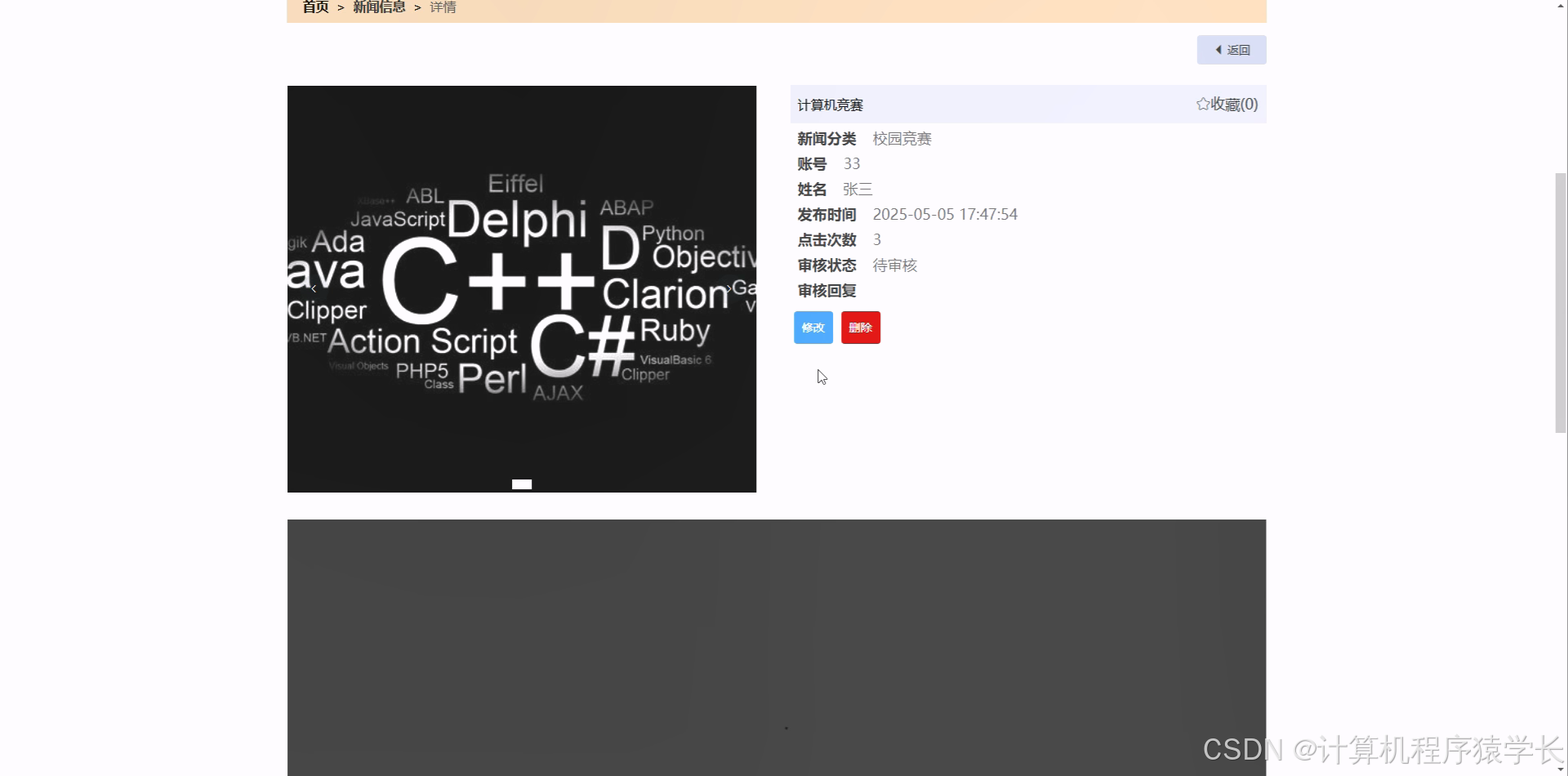Click the red 删除 delete button
The height and width of the screenshot is (776, 1568).
pyautogui.click(x=861, y=328)
